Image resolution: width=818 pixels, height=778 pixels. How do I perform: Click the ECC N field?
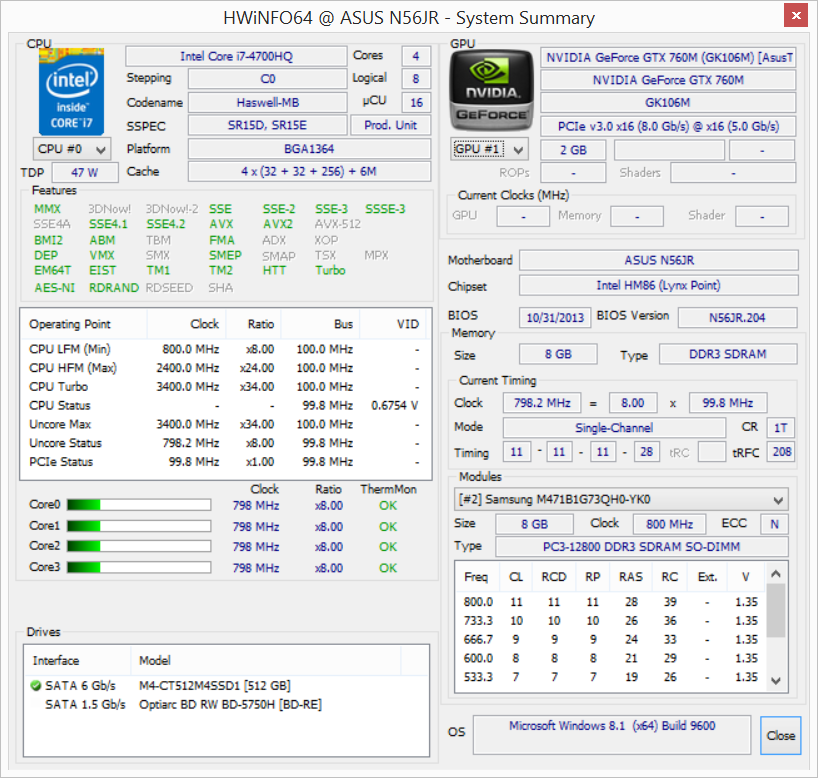(775, 524)
